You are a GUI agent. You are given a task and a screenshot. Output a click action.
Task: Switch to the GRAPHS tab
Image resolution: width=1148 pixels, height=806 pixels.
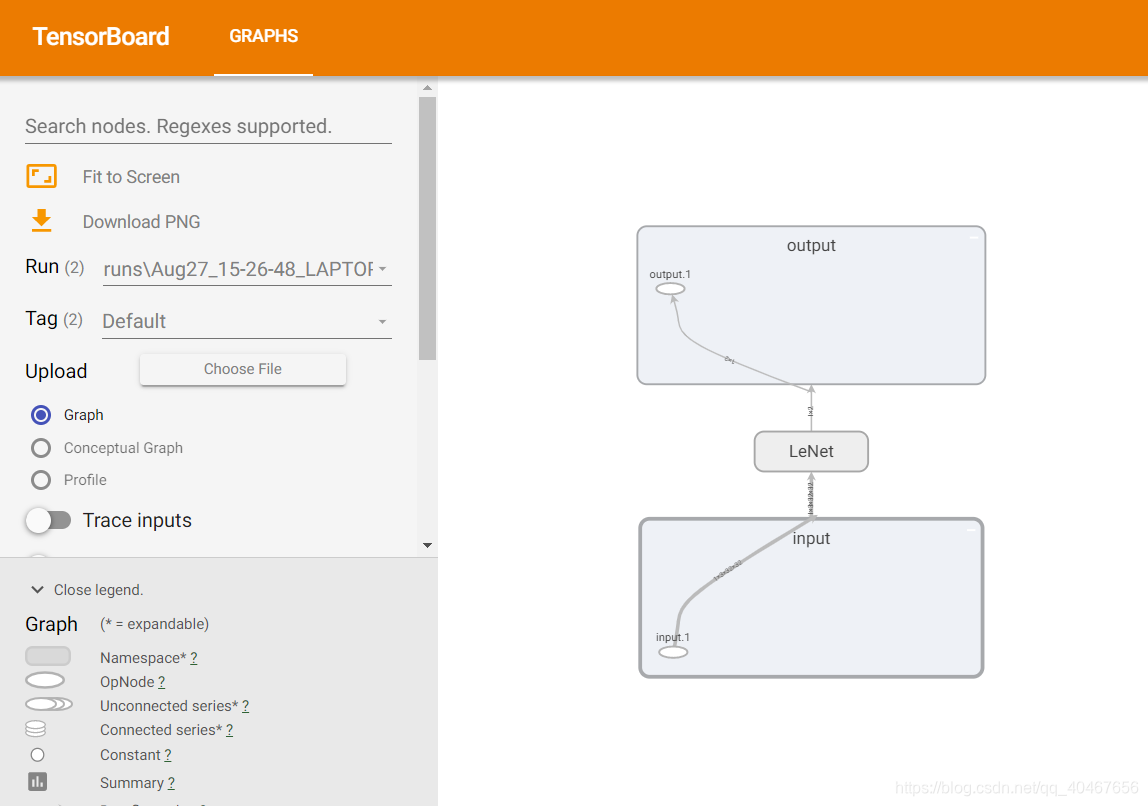click(x=264, y=36)
